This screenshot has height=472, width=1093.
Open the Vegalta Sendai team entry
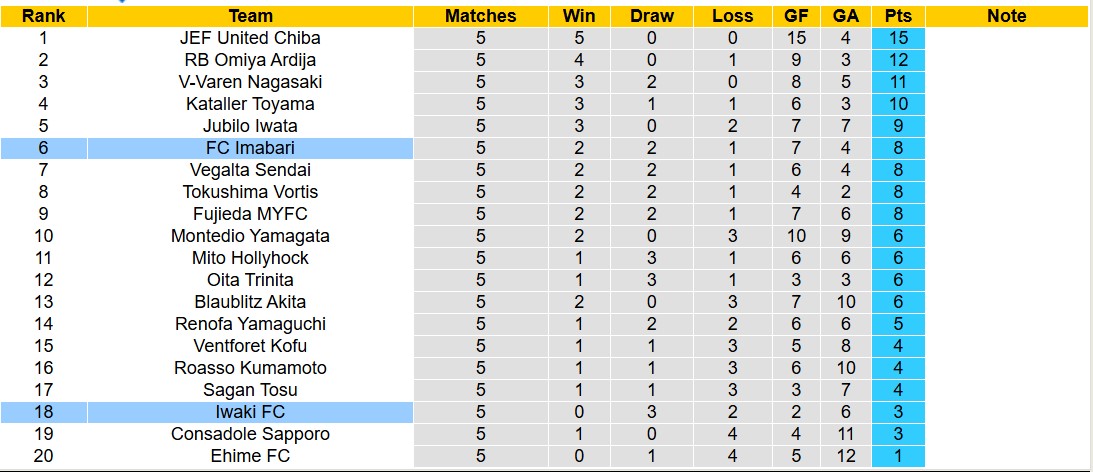[x=250, y=170]
